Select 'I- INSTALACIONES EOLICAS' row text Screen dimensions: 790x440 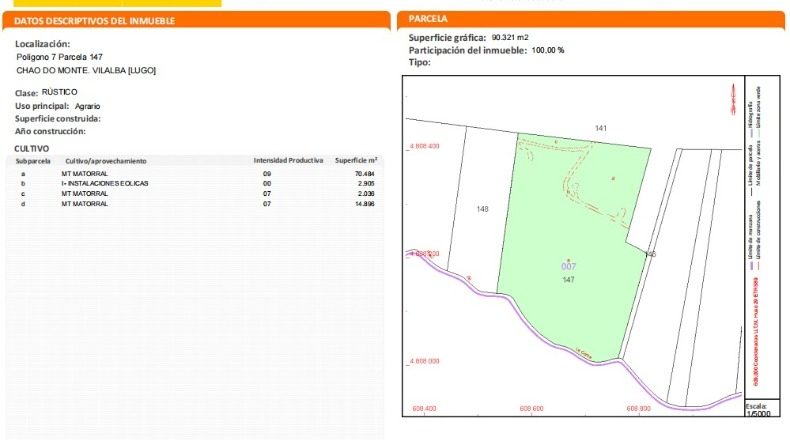(x=105, y=183)
